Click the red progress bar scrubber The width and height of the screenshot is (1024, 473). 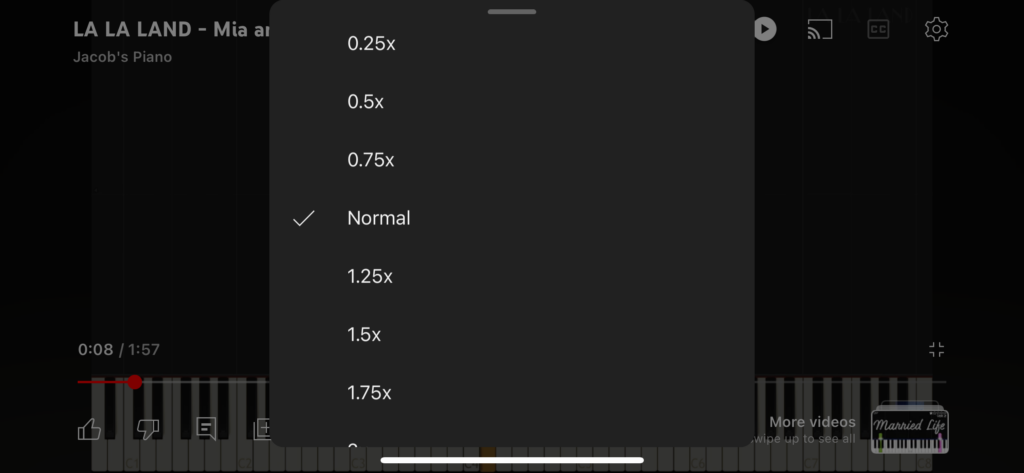tap(135, 382)
